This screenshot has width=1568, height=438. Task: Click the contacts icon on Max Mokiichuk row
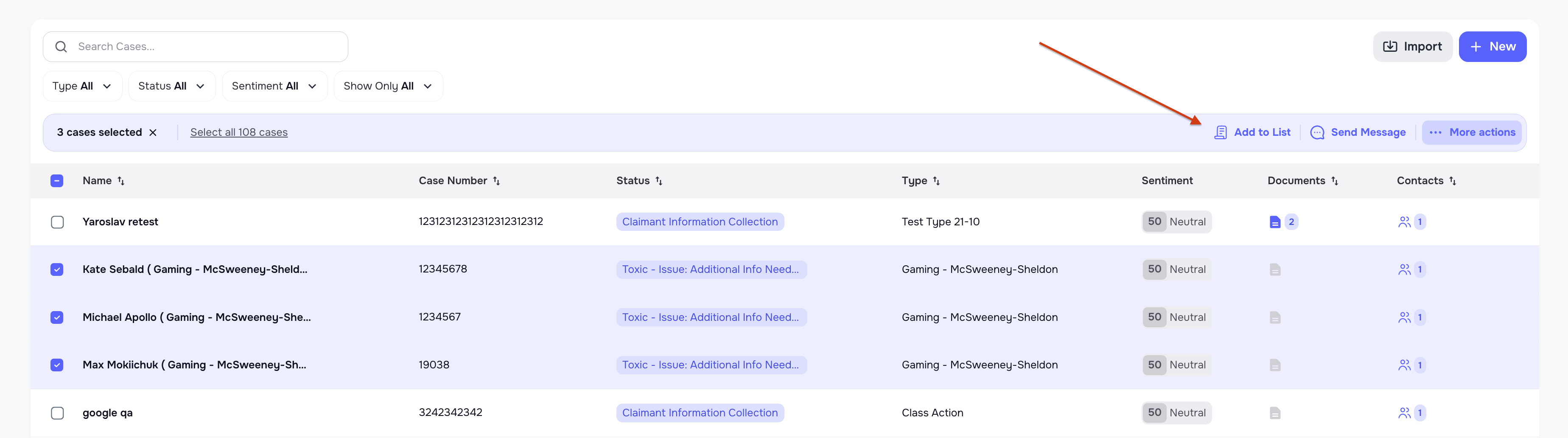(1405, 365)
